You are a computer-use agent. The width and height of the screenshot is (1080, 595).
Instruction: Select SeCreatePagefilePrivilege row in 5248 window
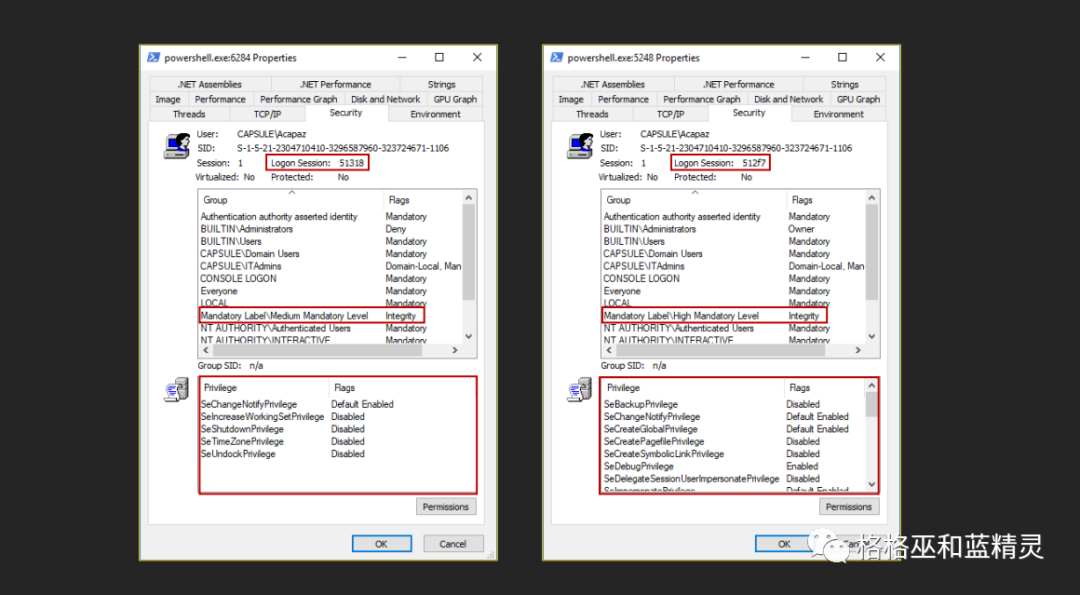[734, 441]
